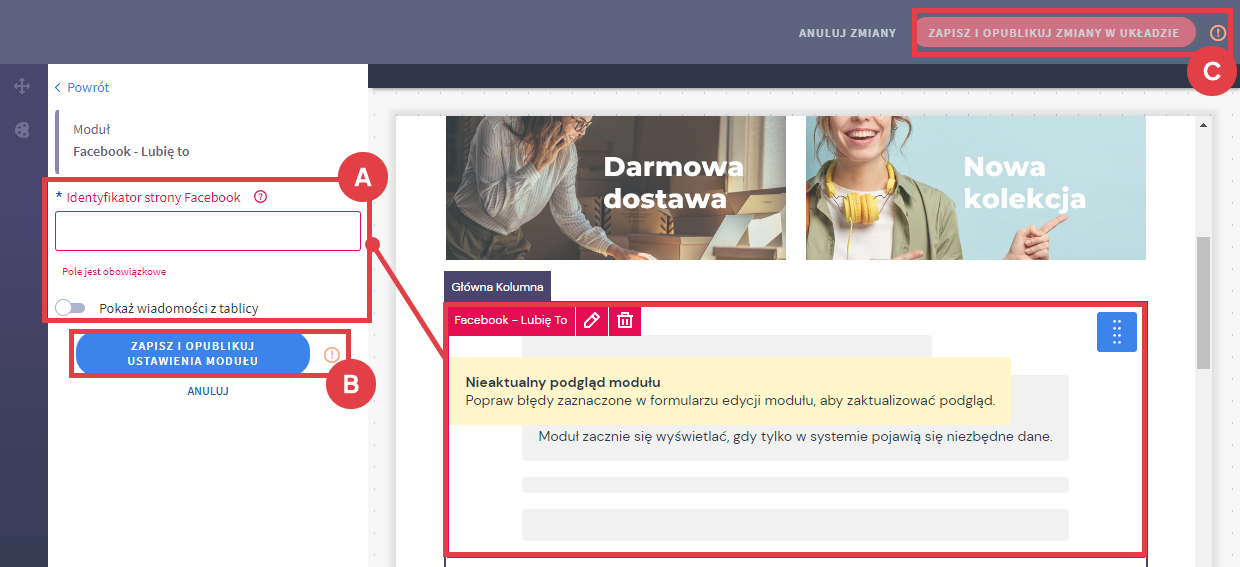Click help icon beside Identyfikator strony Facebook
Image resolution: width=1240 pixels, height=567 pixels.
261,197
